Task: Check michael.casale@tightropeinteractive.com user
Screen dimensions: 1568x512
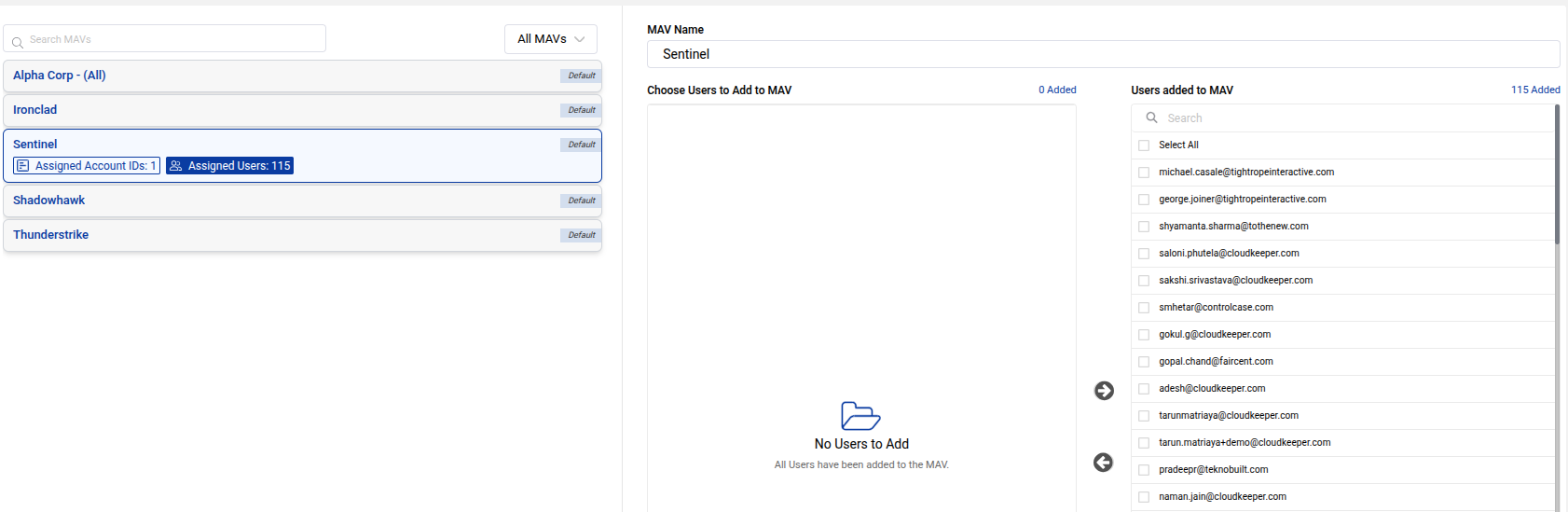Action: pos(1144,173)
